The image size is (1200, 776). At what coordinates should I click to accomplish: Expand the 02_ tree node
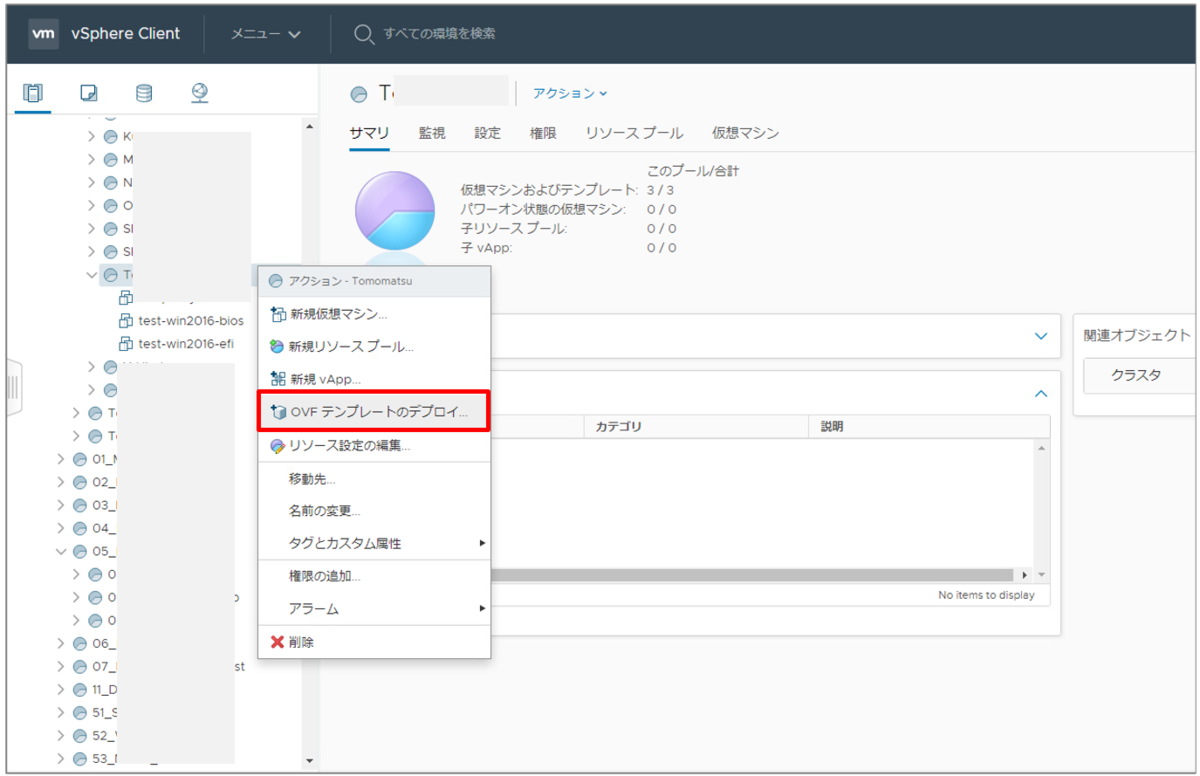point(62,482)
